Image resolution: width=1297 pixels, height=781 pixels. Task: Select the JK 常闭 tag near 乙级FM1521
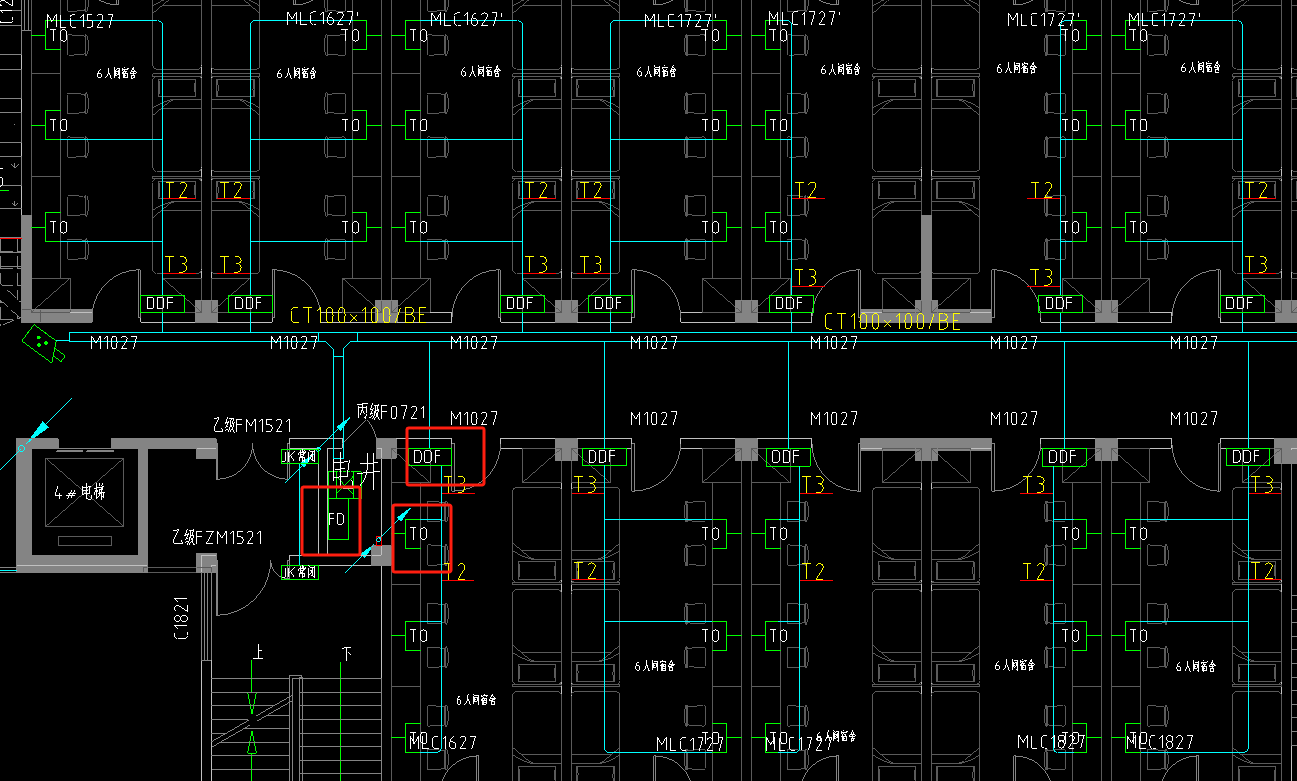click(299, 456)
